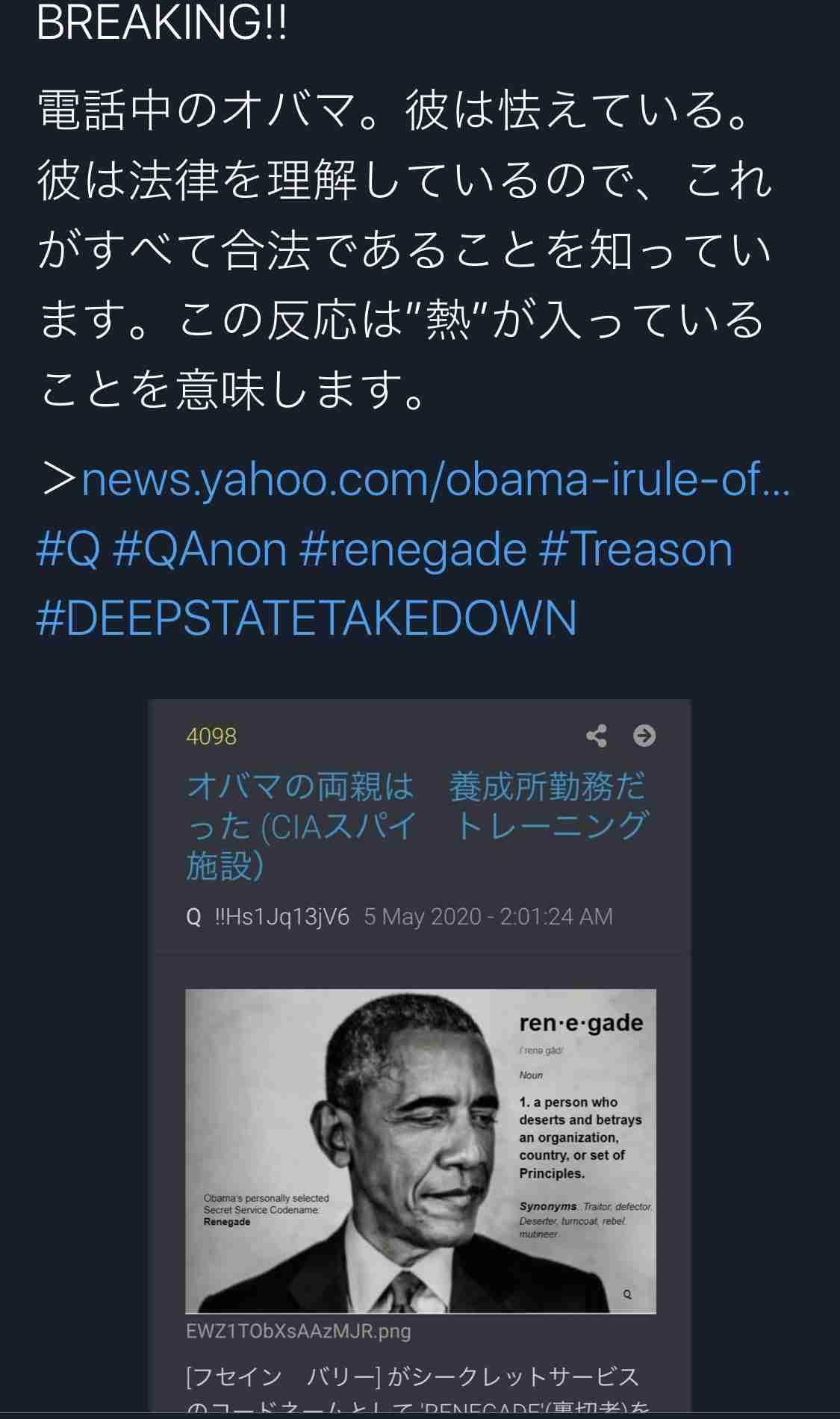Click post number 4098
This screenshot has width=840, height=1419.
point(211,736)
